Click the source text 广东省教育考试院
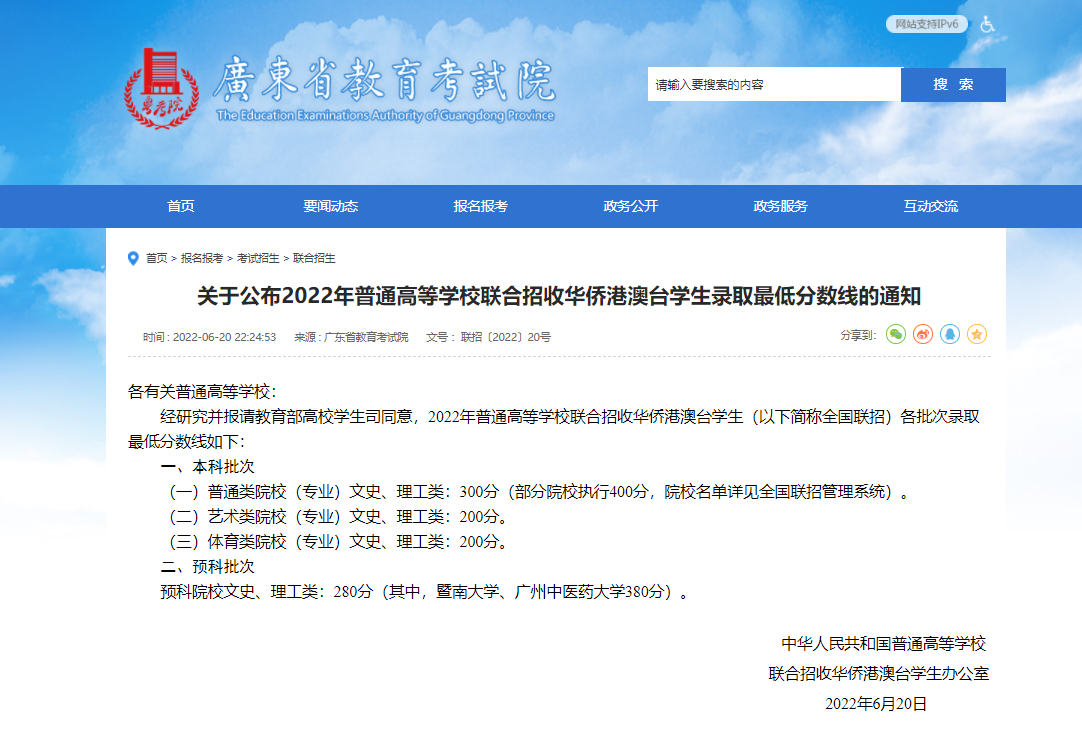 pos(366,337)
